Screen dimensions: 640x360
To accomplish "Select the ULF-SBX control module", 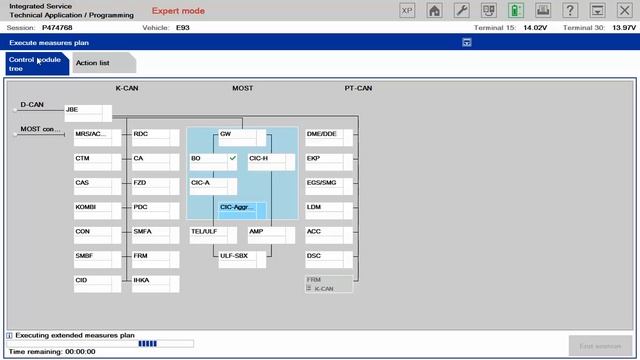I will pos(242,260).
